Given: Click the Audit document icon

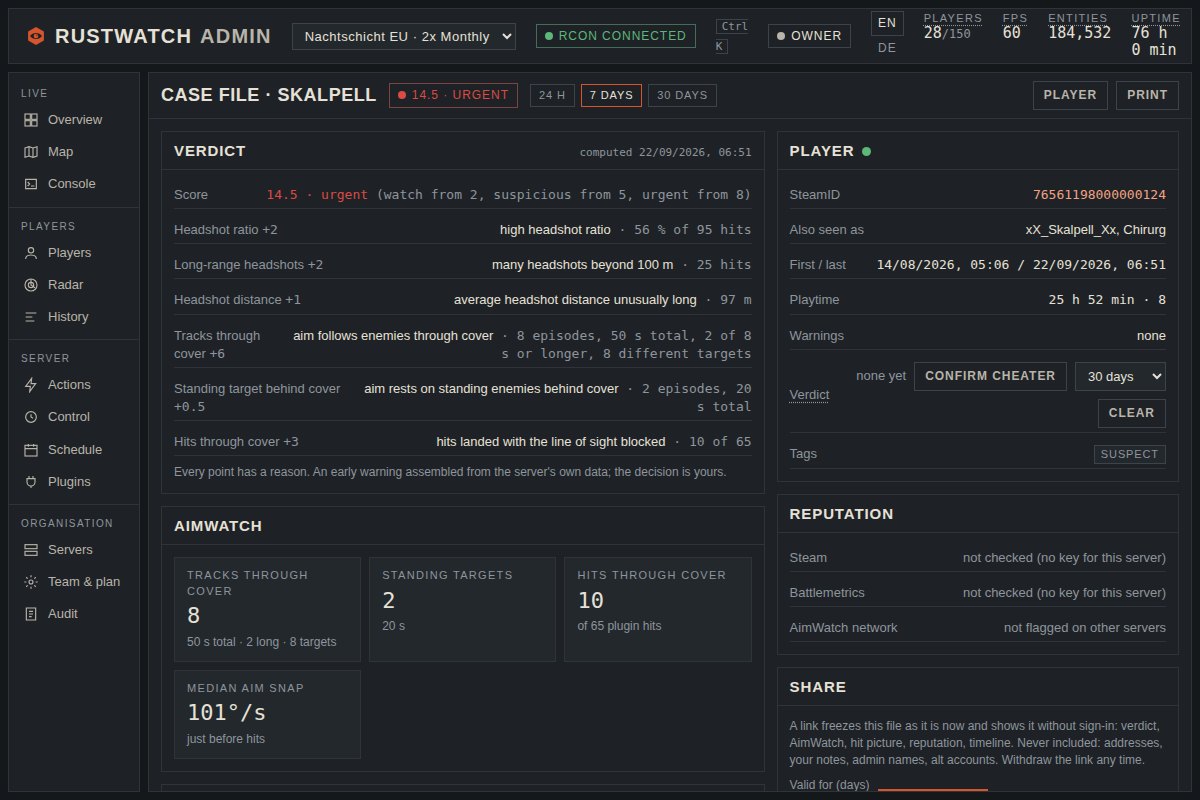Looking at the screenshot, I should point(31,614).
